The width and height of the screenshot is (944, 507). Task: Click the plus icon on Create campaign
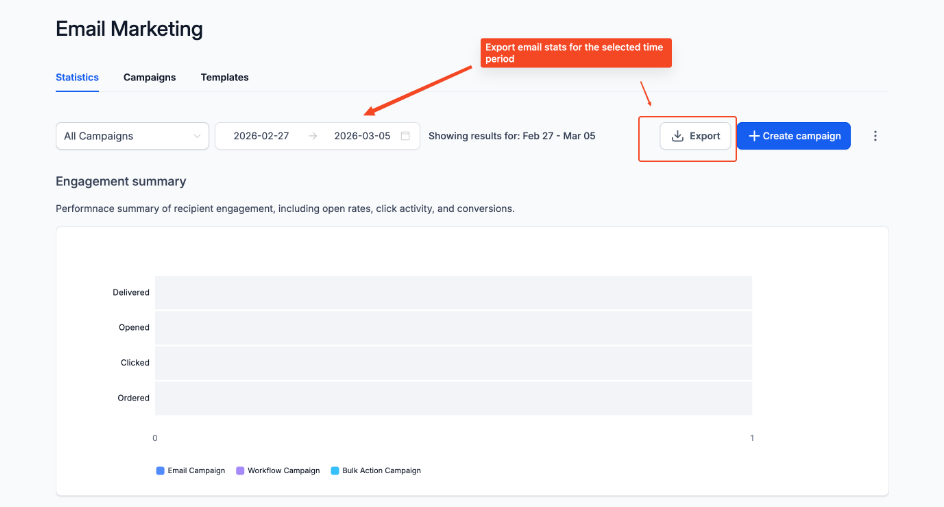point(754,136)
